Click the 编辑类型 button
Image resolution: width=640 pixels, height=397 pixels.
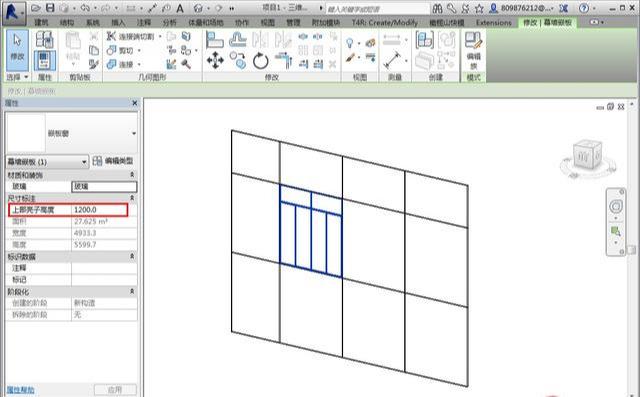113,161
